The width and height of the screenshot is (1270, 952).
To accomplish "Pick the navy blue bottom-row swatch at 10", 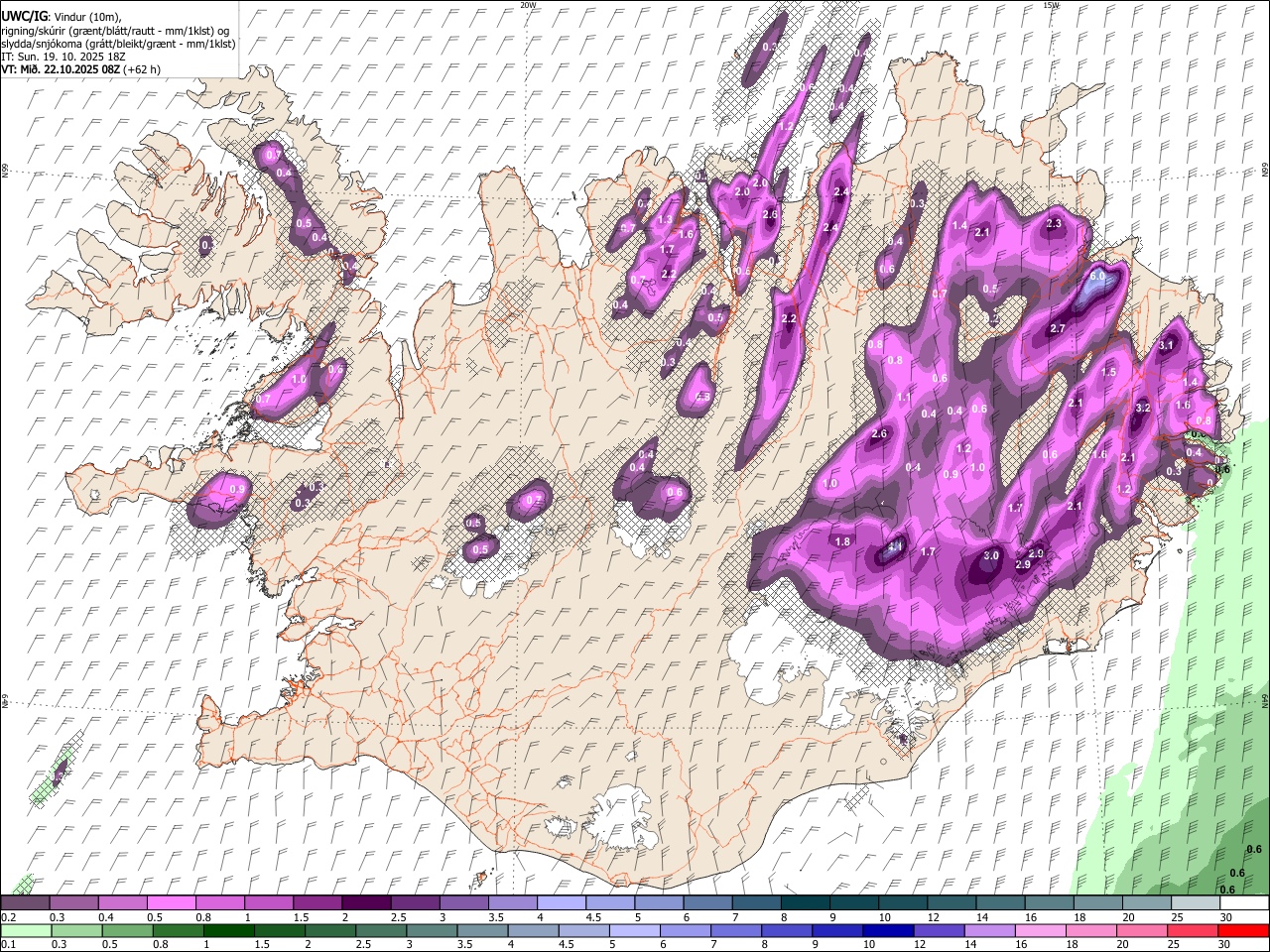I will coord(888,930).
